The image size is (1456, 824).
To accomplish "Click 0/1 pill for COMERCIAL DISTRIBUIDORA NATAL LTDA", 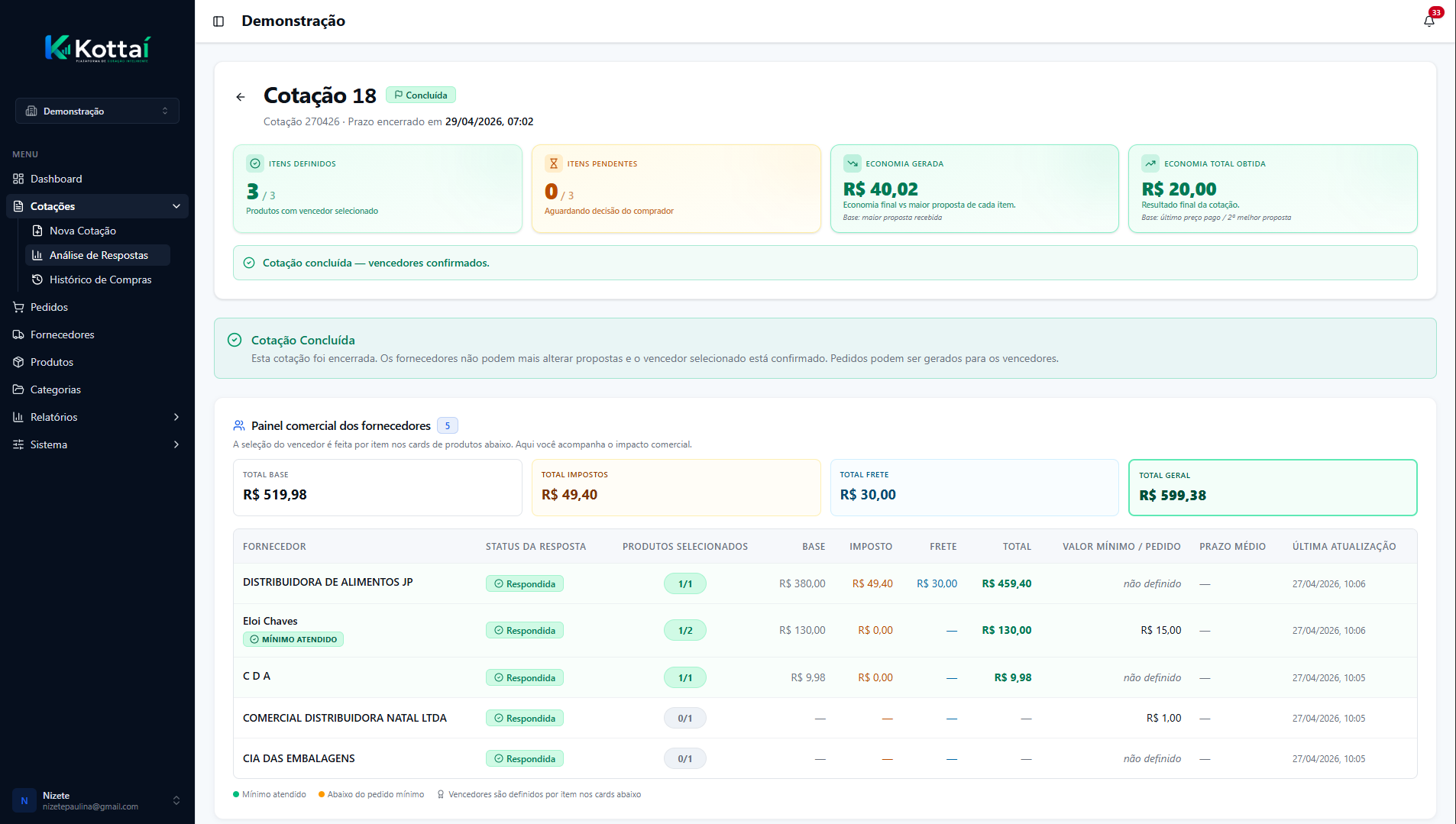I will point(685,718).
